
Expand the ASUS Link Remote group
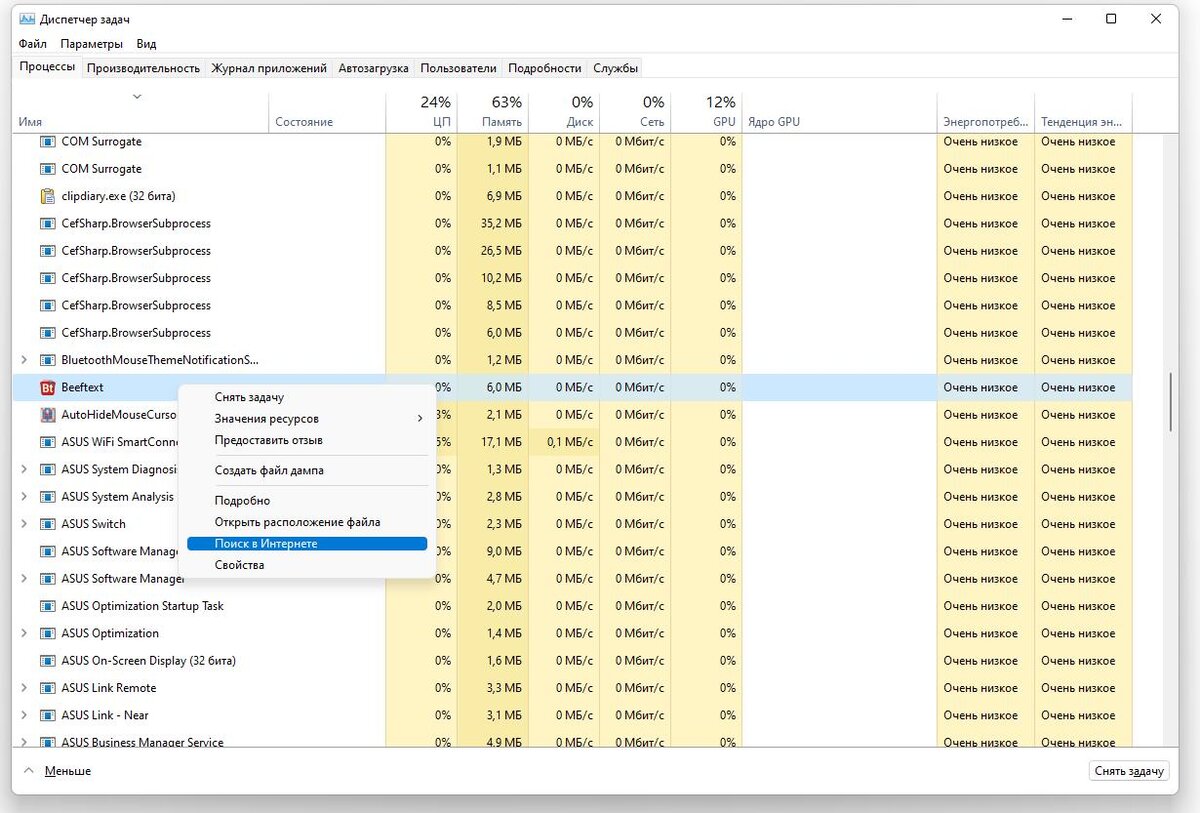click(x=24, y=688)
